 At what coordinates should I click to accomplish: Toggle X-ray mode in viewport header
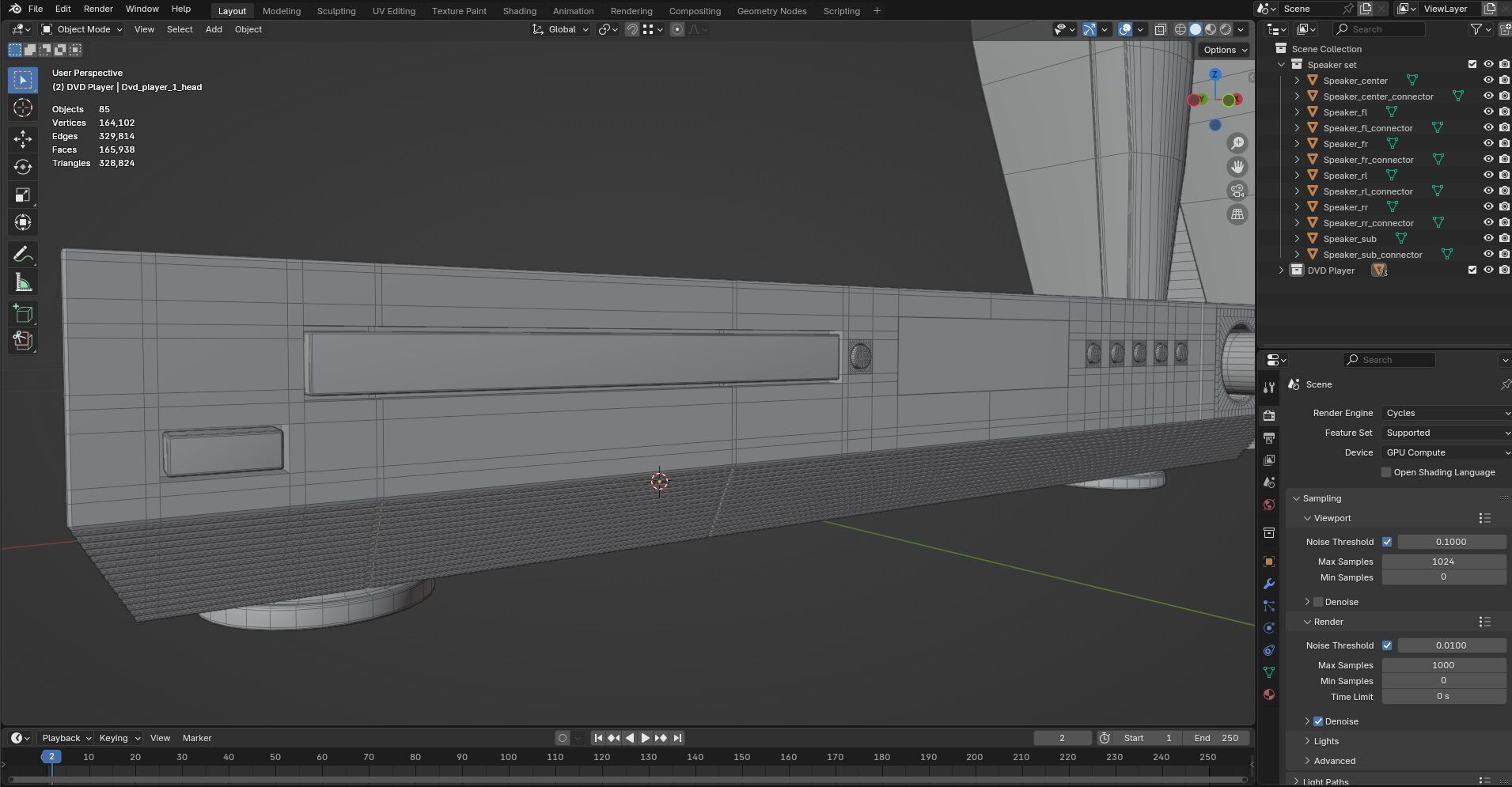1160,29
